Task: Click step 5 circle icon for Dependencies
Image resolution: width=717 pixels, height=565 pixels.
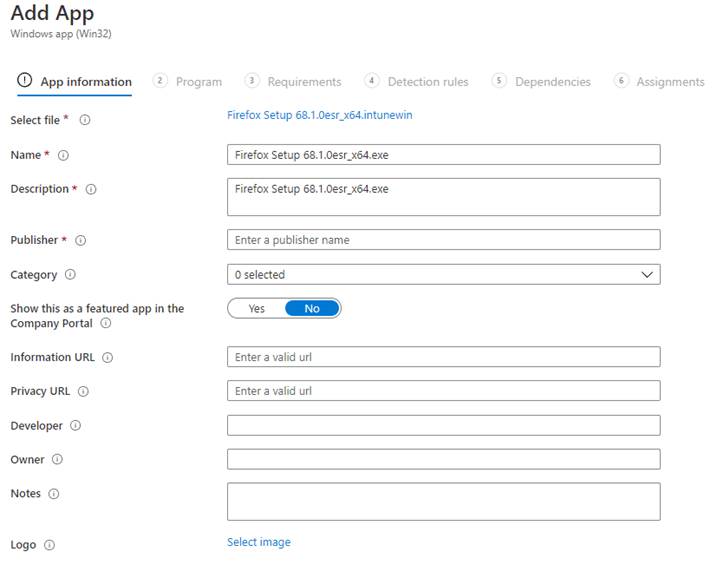Action: tap(499, 81)
